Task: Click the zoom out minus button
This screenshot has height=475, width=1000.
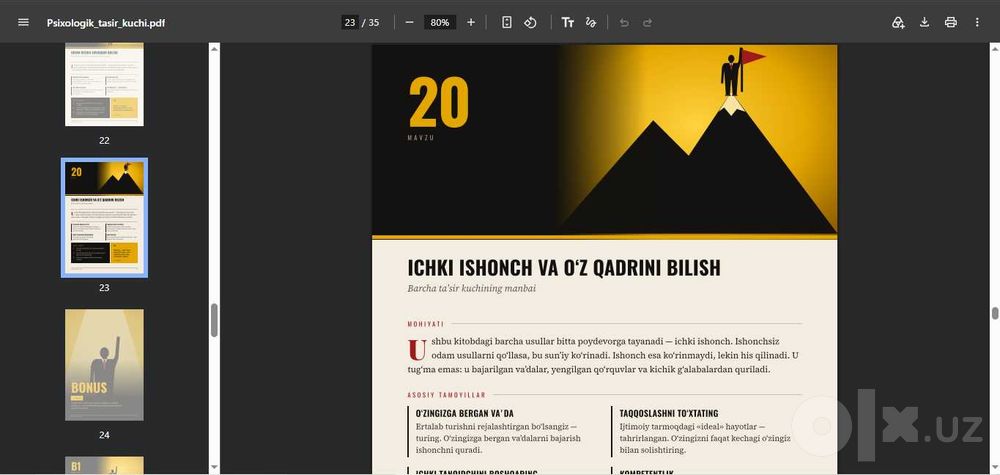Action: (409, 22)
